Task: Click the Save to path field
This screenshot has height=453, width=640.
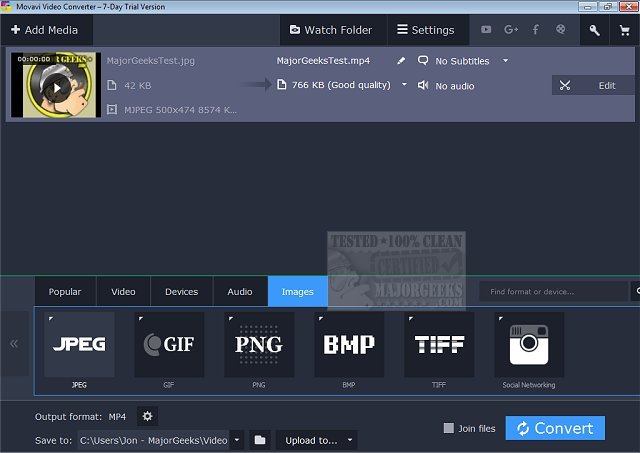Action: 153,440
